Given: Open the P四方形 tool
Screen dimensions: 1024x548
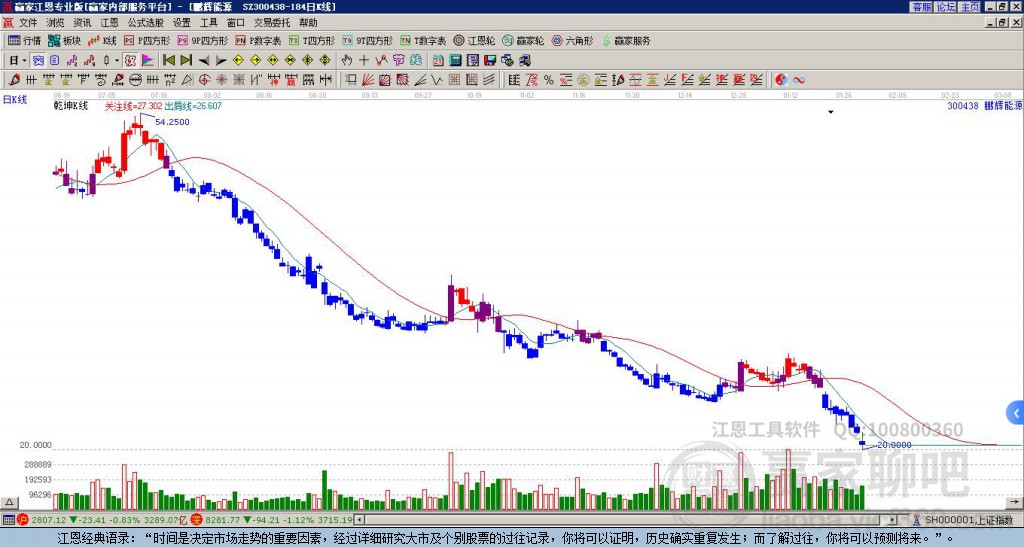Looking at the screenshot, I should [147, 40].
